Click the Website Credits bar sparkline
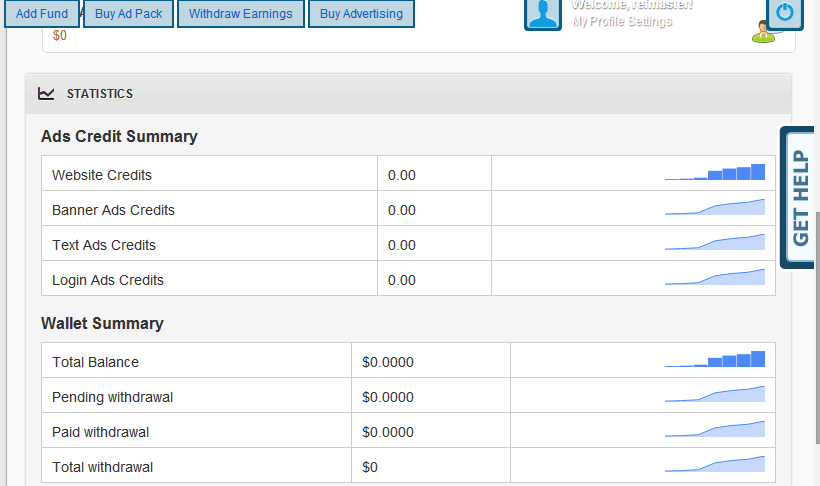 715,173
